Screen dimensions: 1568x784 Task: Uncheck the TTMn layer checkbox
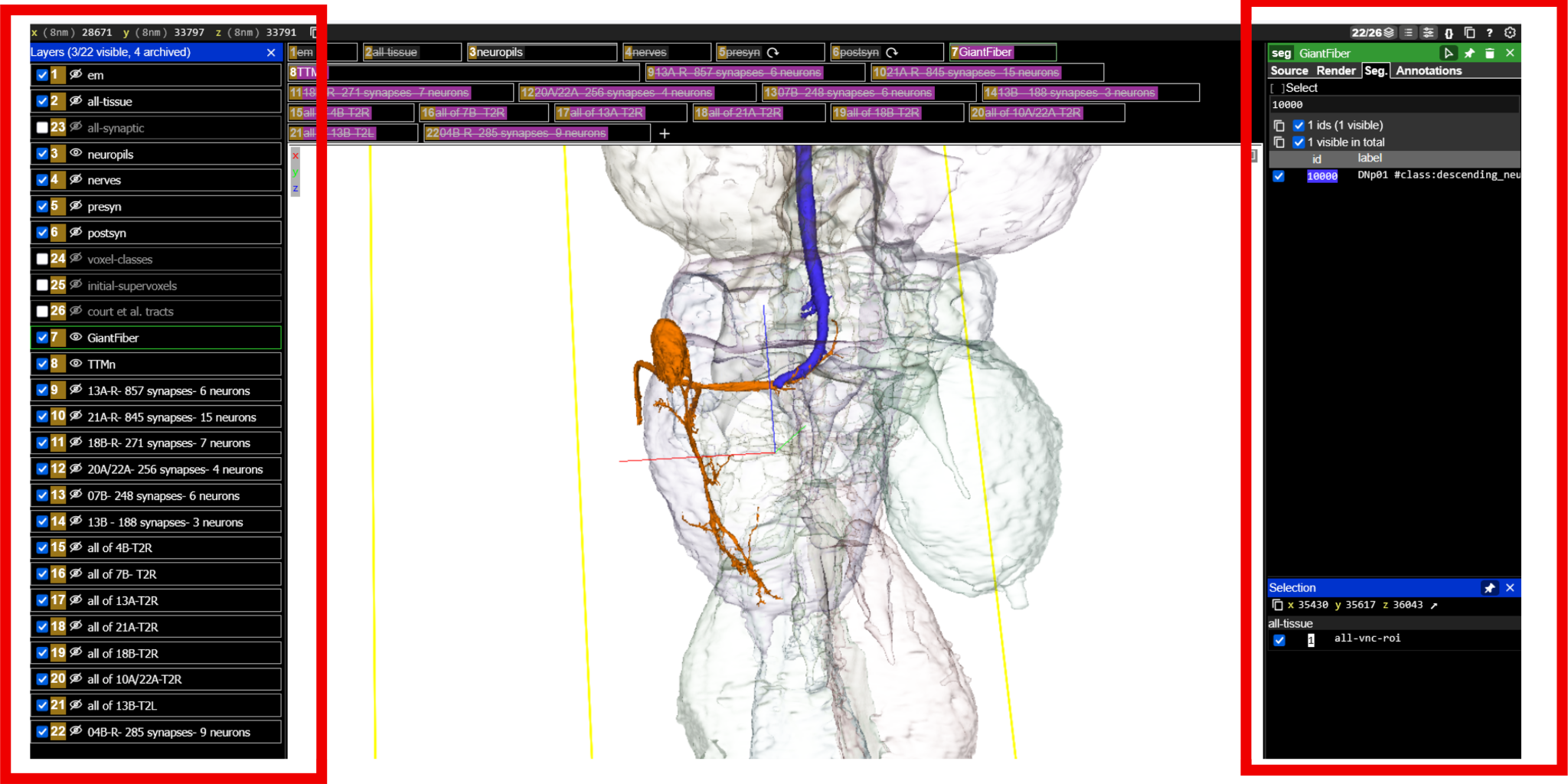pos(42,364)
